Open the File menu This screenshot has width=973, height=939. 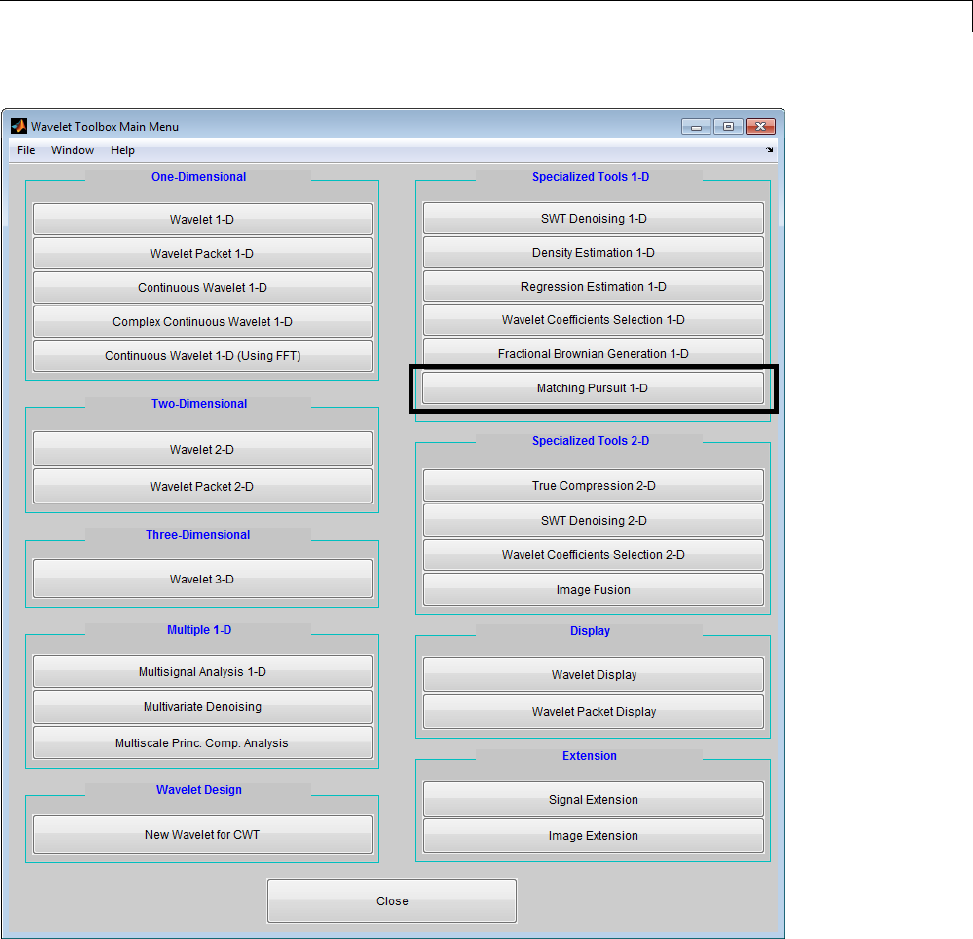(26, 150)
